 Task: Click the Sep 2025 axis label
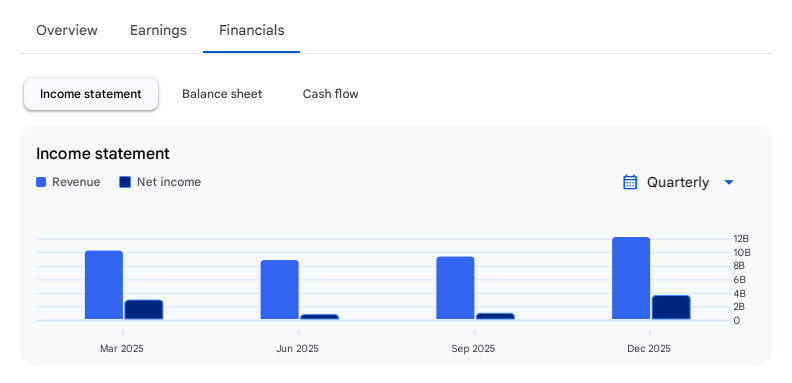(473, 349)
